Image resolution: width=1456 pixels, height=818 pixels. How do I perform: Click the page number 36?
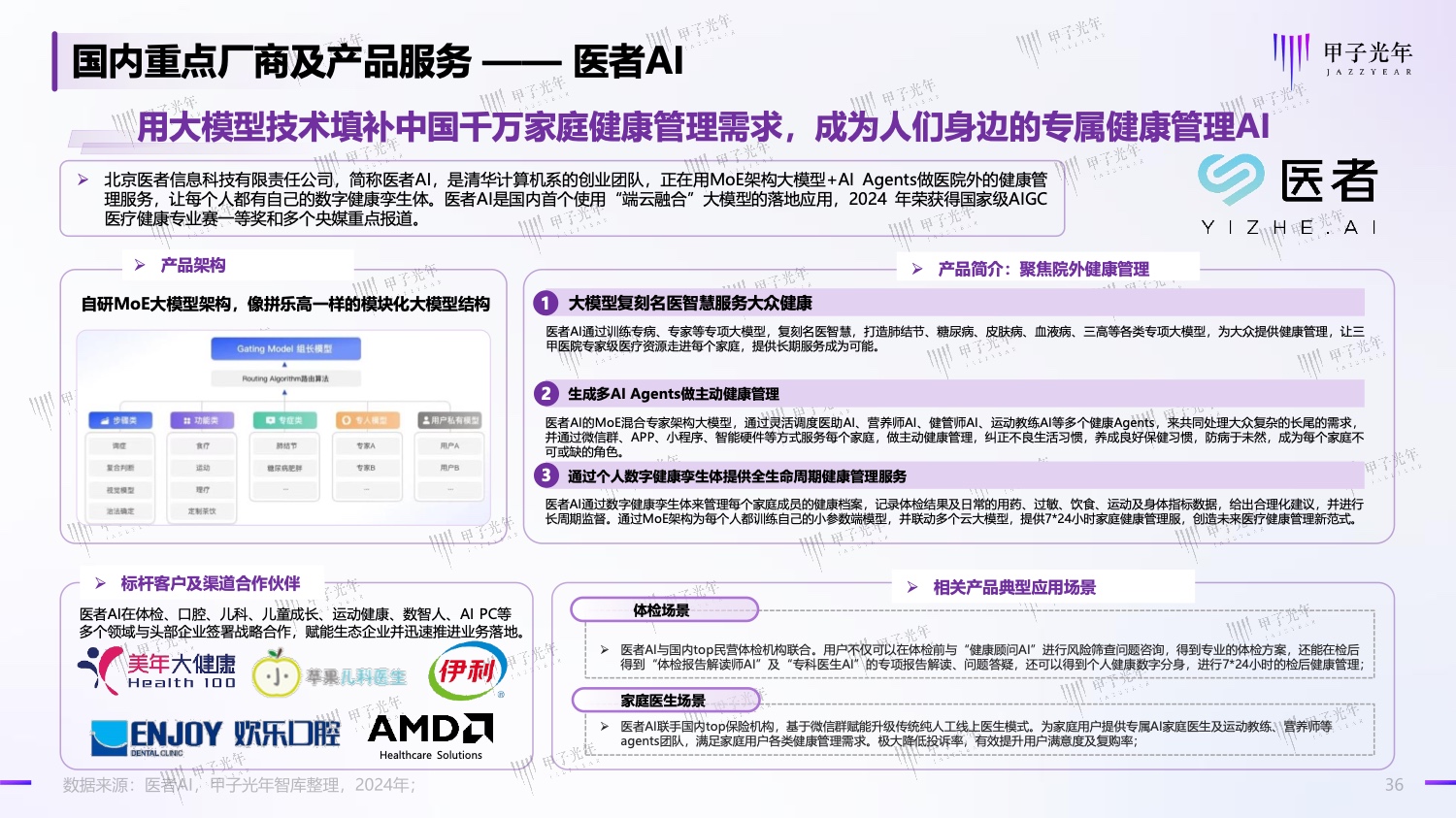(x=1394, y=785)
